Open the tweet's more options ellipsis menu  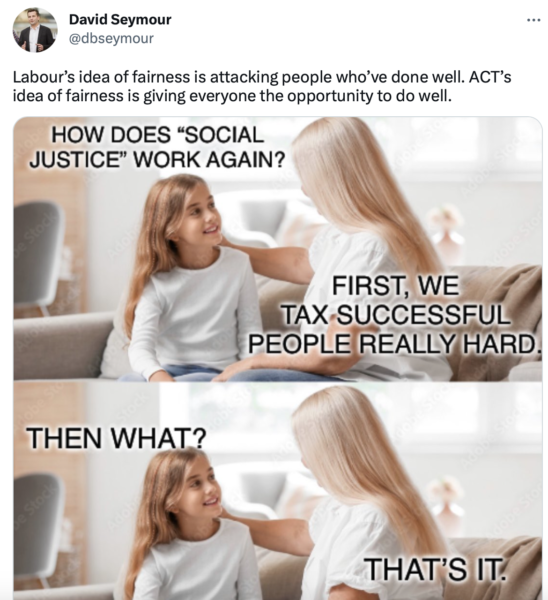coord(533,20)
